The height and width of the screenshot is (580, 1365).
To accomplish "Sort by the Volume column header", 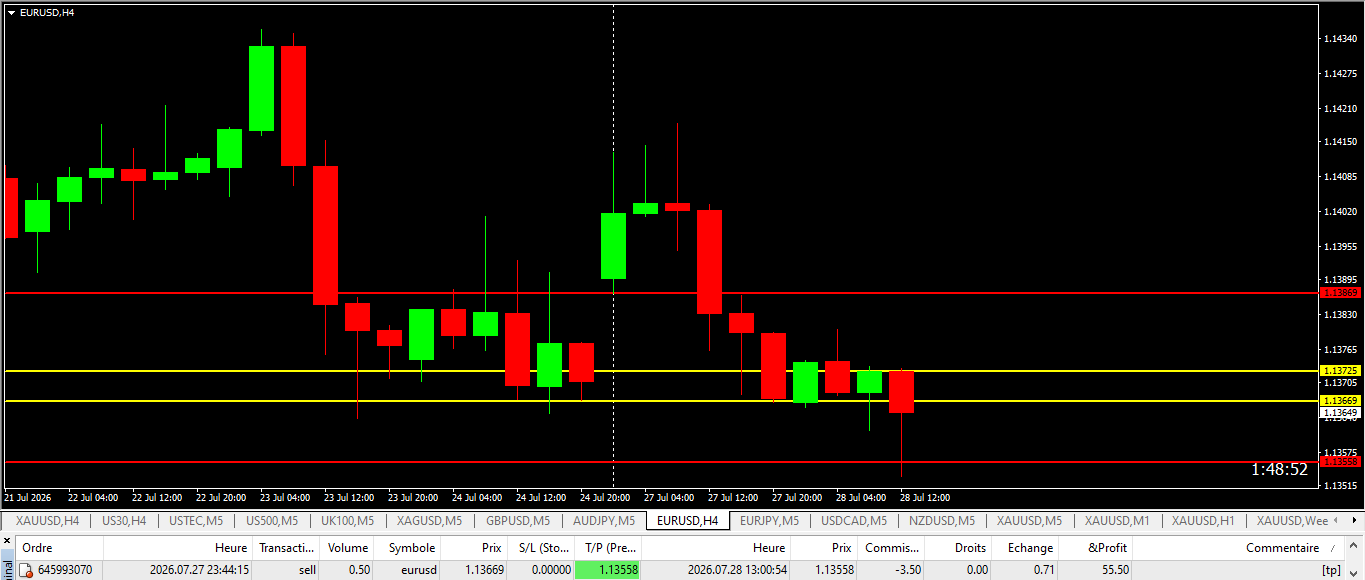I will [x=347, y=548].
